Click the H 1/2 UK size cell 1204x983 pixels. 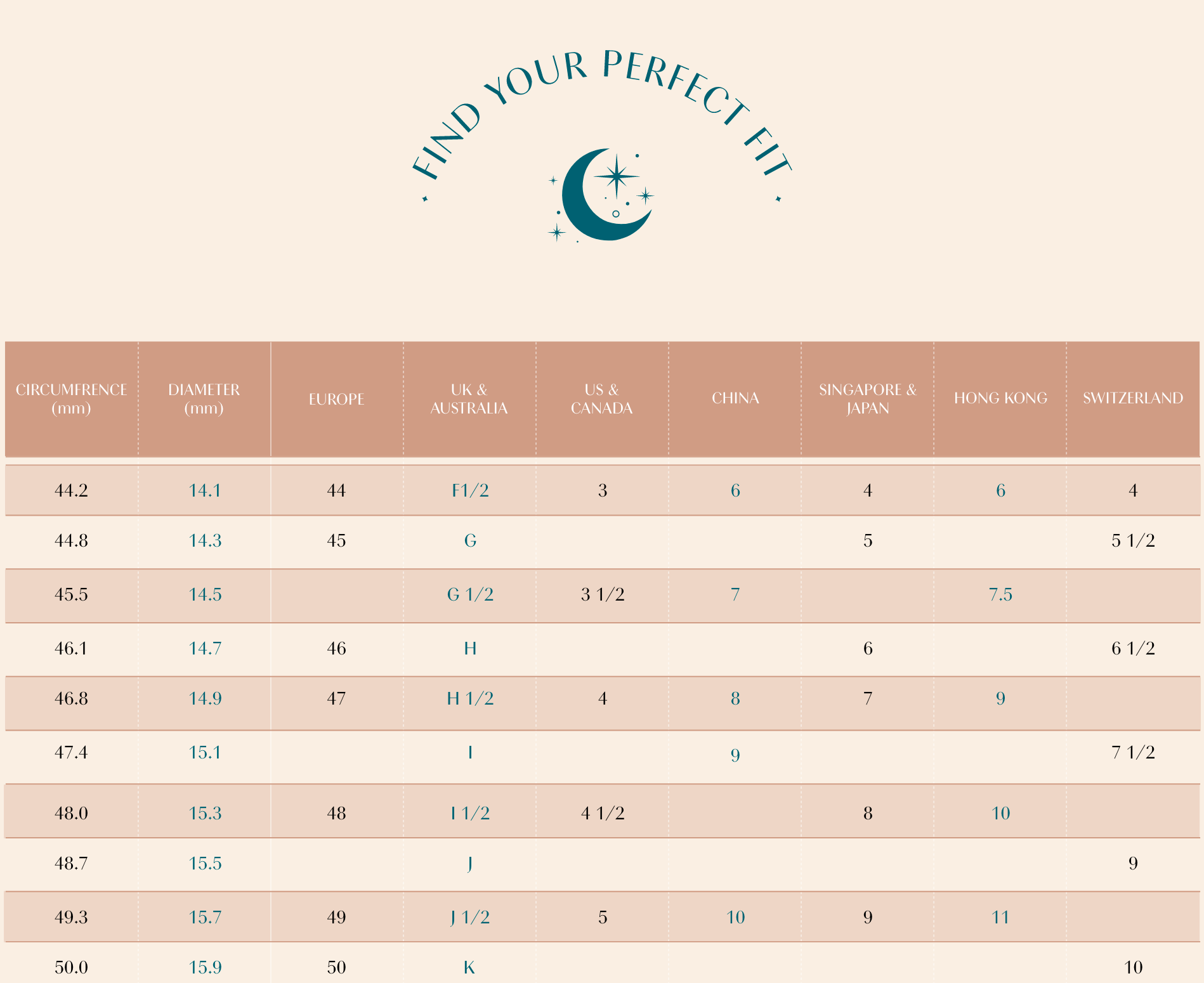[470, 699]
